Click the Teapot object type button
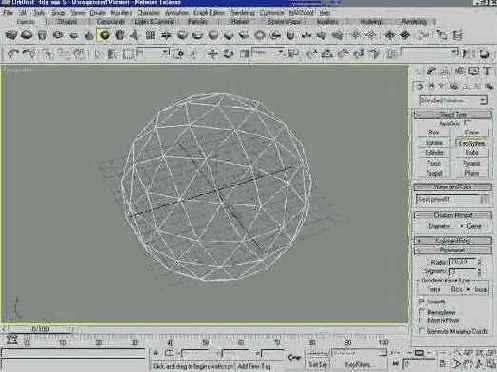Viewport: 497px width, 372px height. (x=433, y=173)
